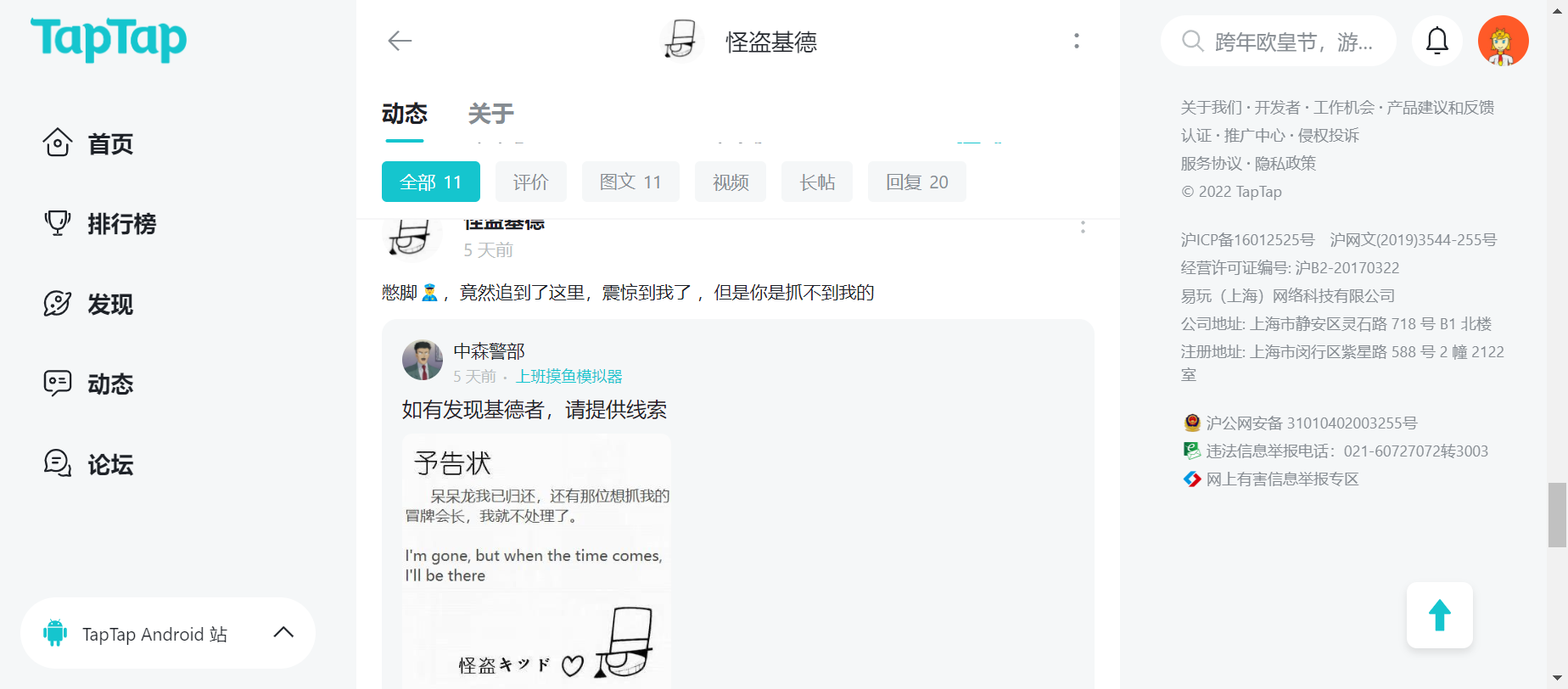
Task: Open the post's three-dot options menu
Action: pos(1082,227)
